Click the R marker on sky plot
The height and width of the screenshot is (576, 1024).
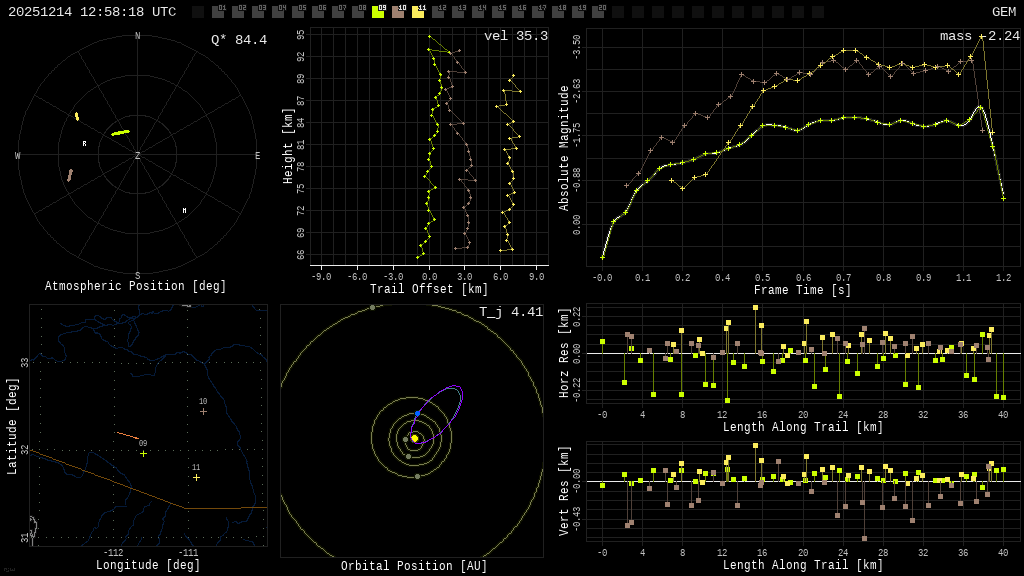click(84, 144)
